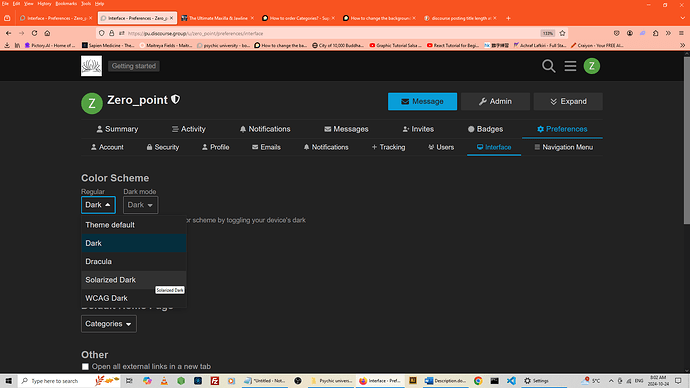Open Emails preferences sub-tab
The height and width of the screenshot is (388, 690).
pyautogui.click(x=266, y=147)
